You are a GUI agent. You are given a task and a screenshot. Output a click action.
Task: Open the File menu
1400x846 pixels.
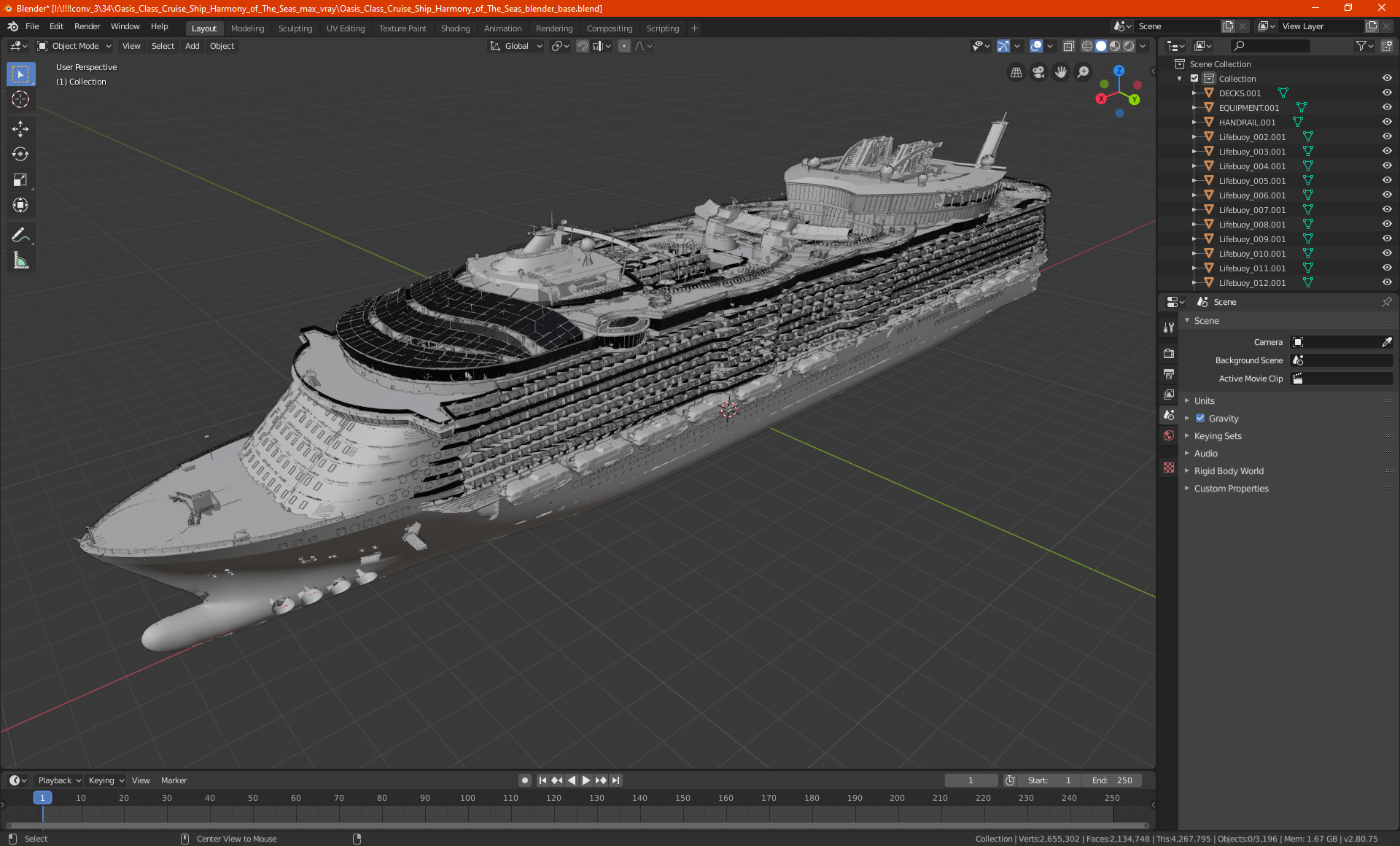click(32, 26)
